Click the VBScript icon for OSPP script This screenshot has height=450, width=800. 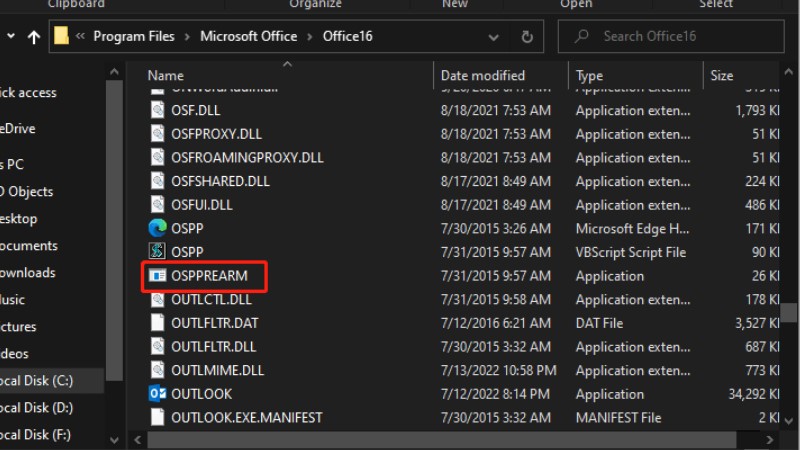157,252
